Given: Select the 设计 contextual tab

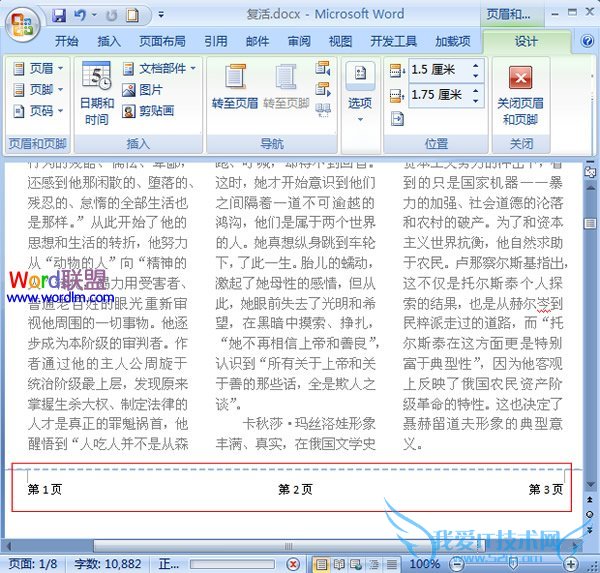Looking at the screenshot, I should (526, 41).
